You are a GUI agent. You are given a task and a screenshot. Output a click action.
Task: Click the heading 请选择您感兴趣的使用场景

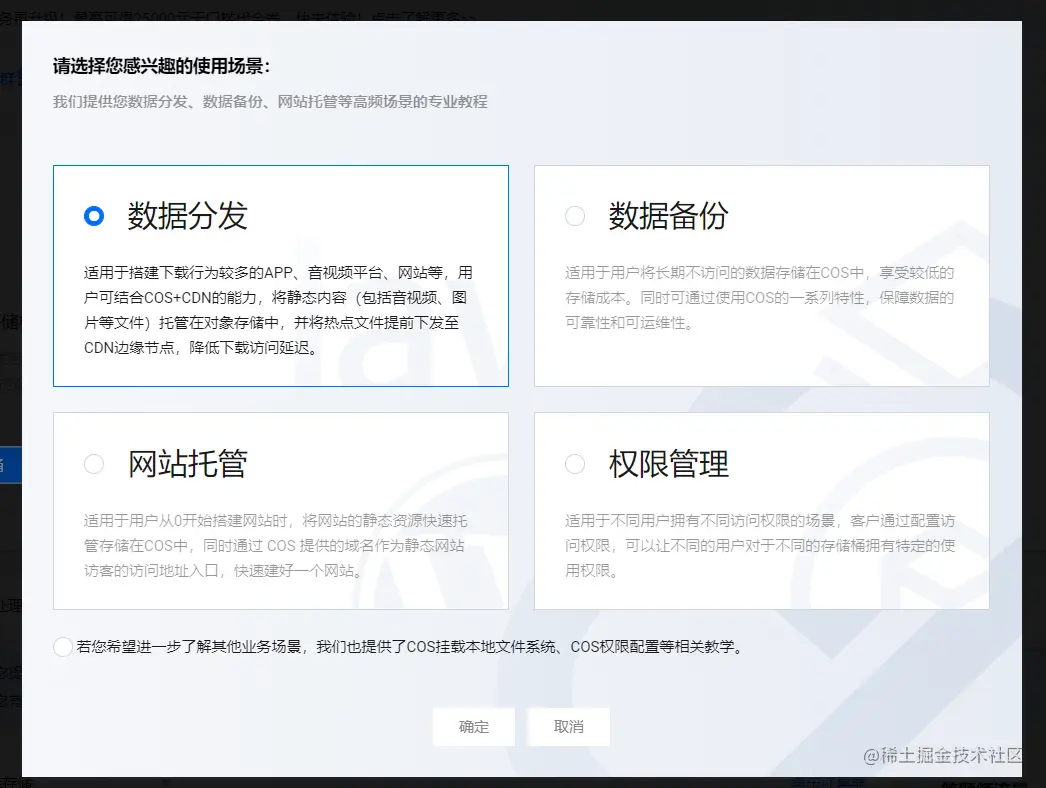pos(161,66)
